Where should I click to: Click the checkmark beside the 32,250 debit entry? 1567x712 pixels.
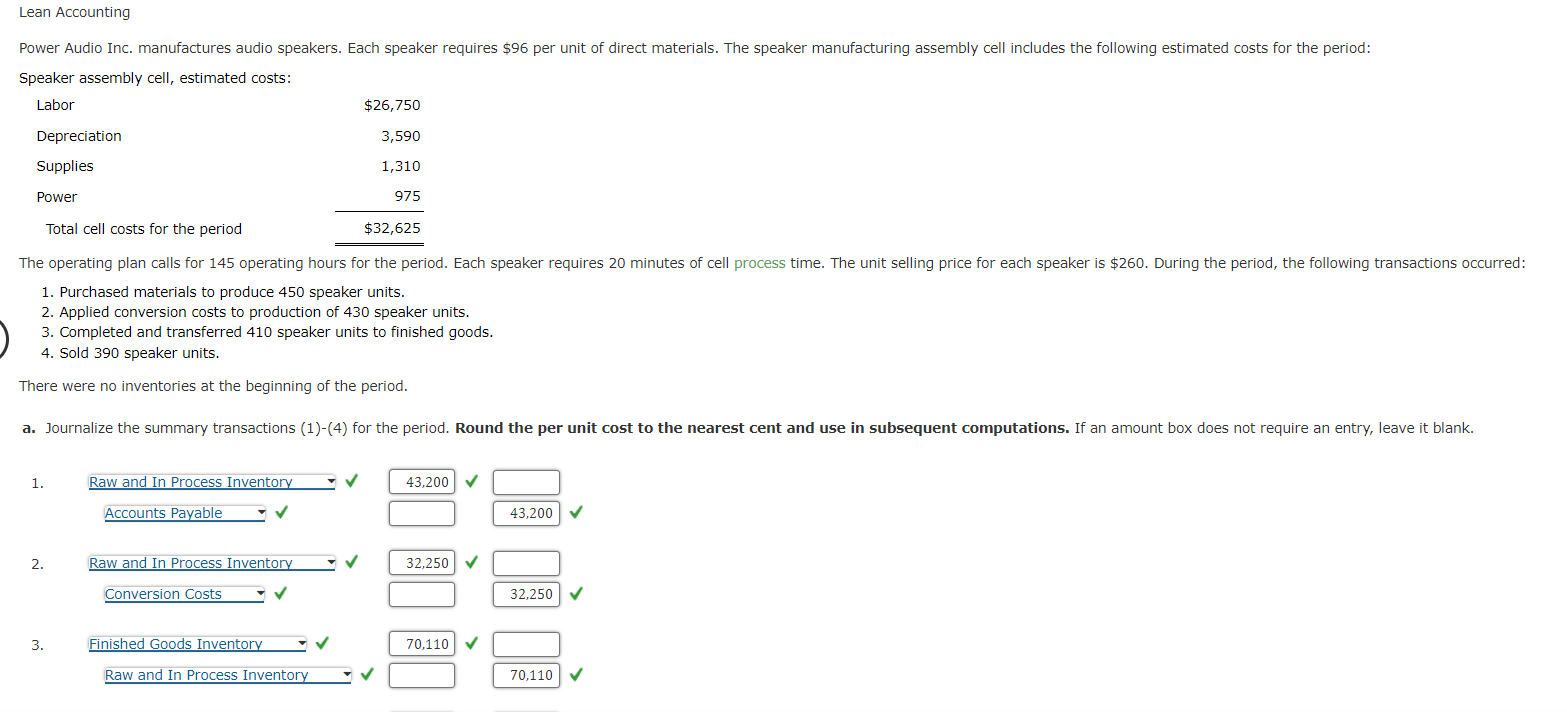(x=470, y=562)
